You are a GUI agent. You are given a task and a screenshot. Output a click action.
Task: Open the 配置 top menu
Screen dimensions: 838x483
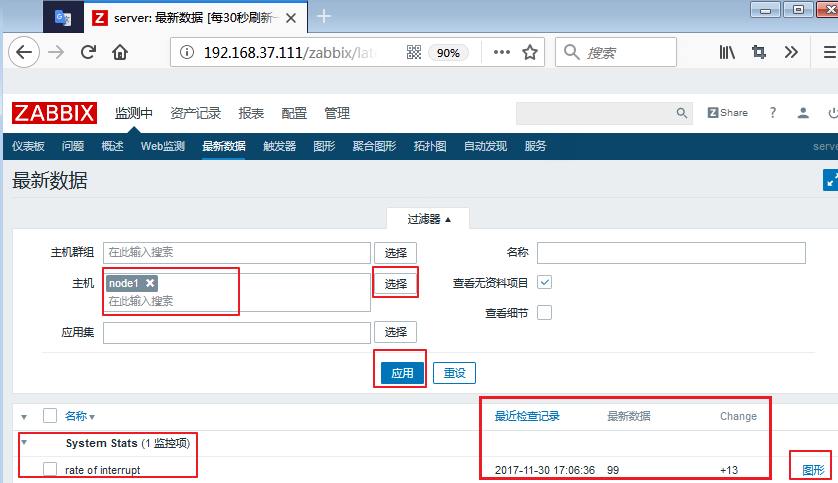click(x=294, y=113)
